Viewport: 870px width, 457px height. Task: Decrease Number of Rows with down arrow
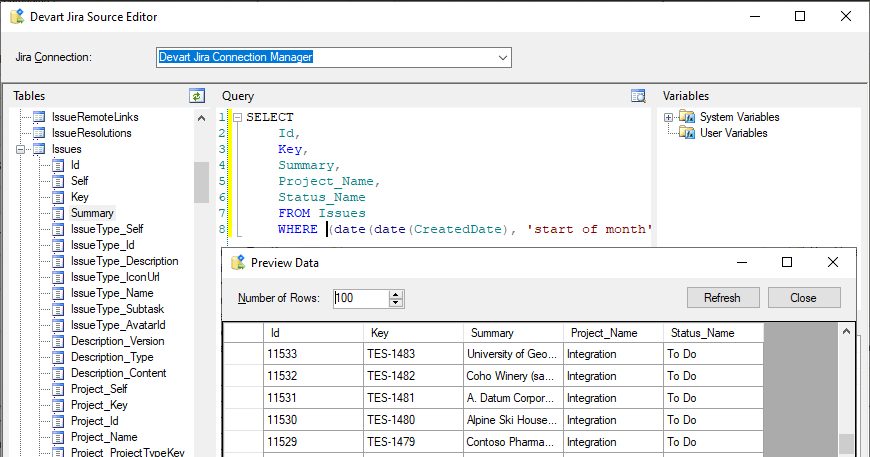click(396, 303)
